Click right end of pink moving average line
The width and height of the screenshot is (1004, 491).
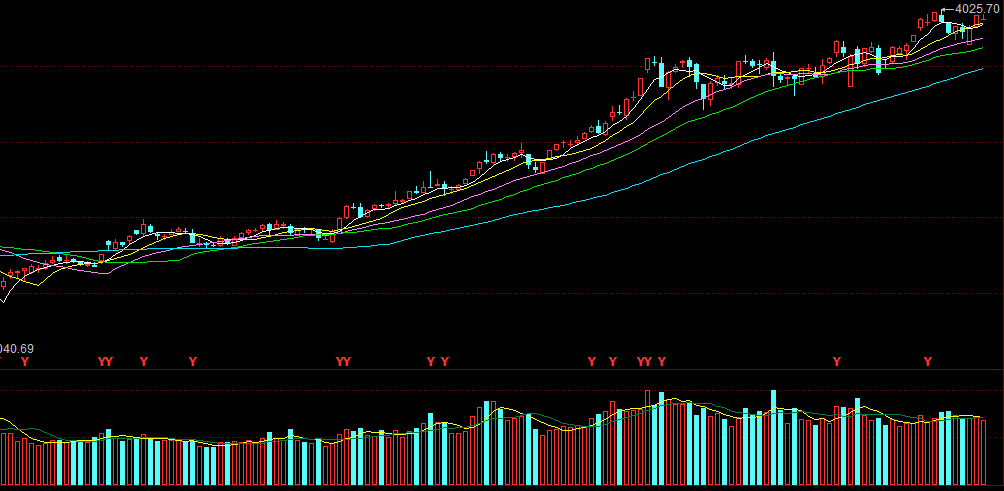click(982, 39)
